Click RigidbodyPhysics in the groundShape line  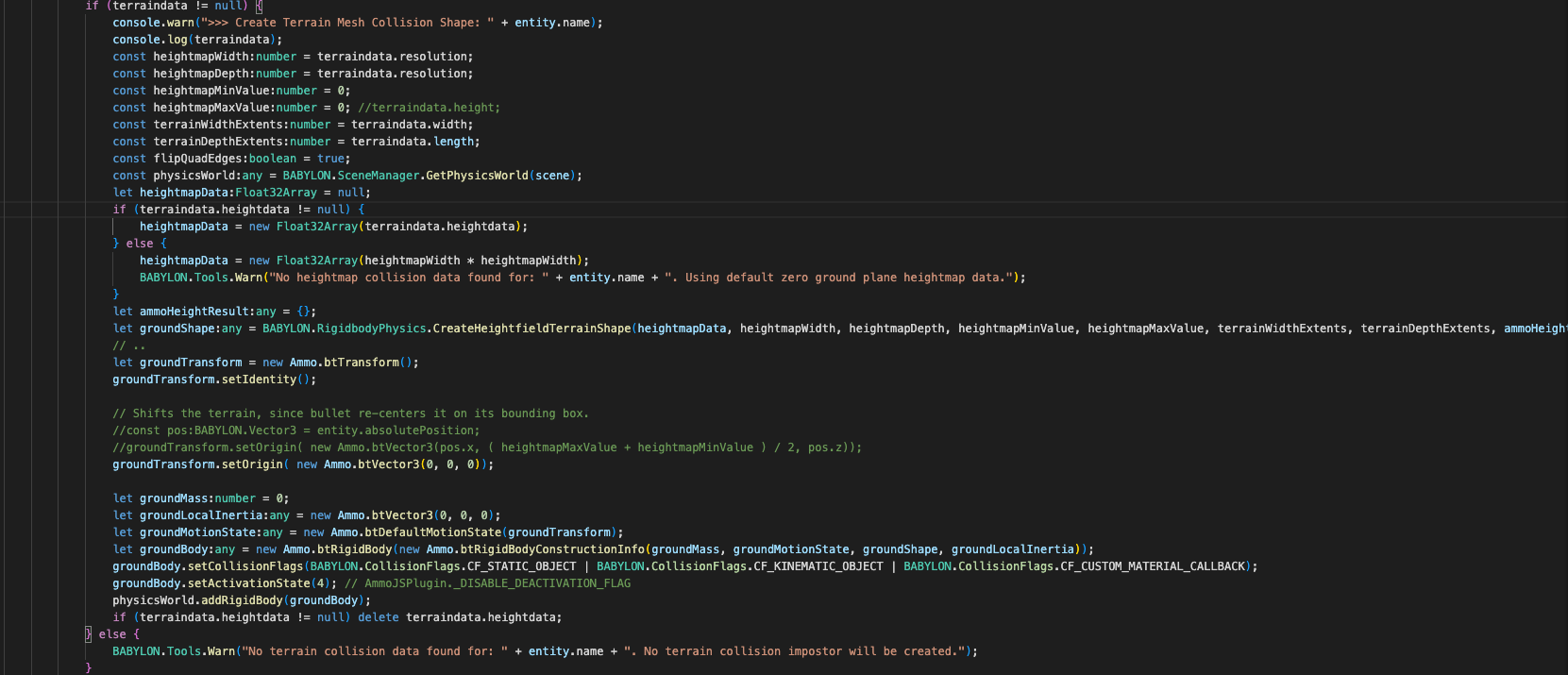coord(371,329)
